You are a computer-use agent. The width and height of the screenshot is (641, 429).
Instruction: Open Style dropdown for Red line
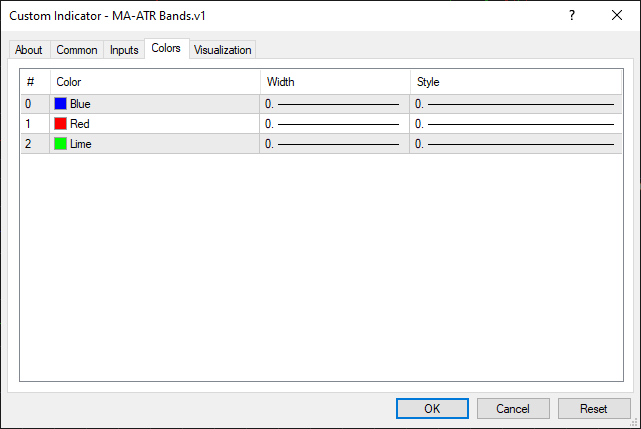click(x=515, y=124)
